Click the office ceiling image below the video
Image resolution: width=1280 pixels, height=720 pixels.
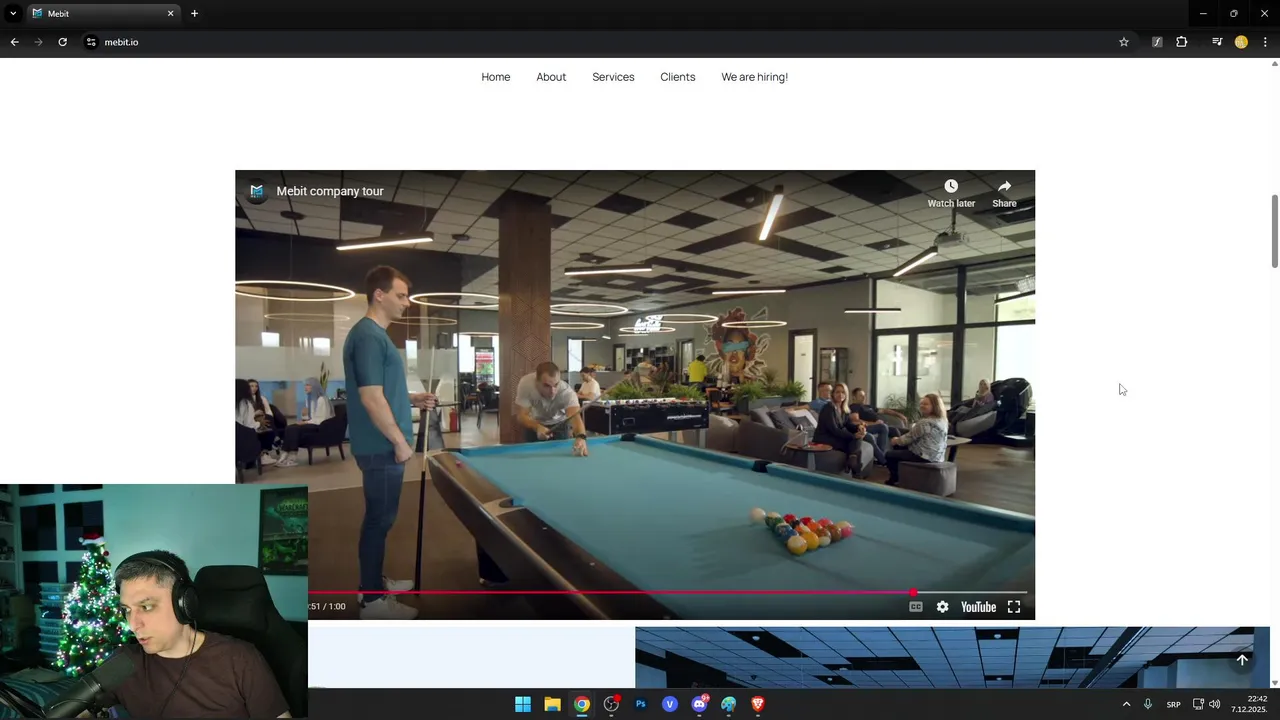[x=952, y=657]
